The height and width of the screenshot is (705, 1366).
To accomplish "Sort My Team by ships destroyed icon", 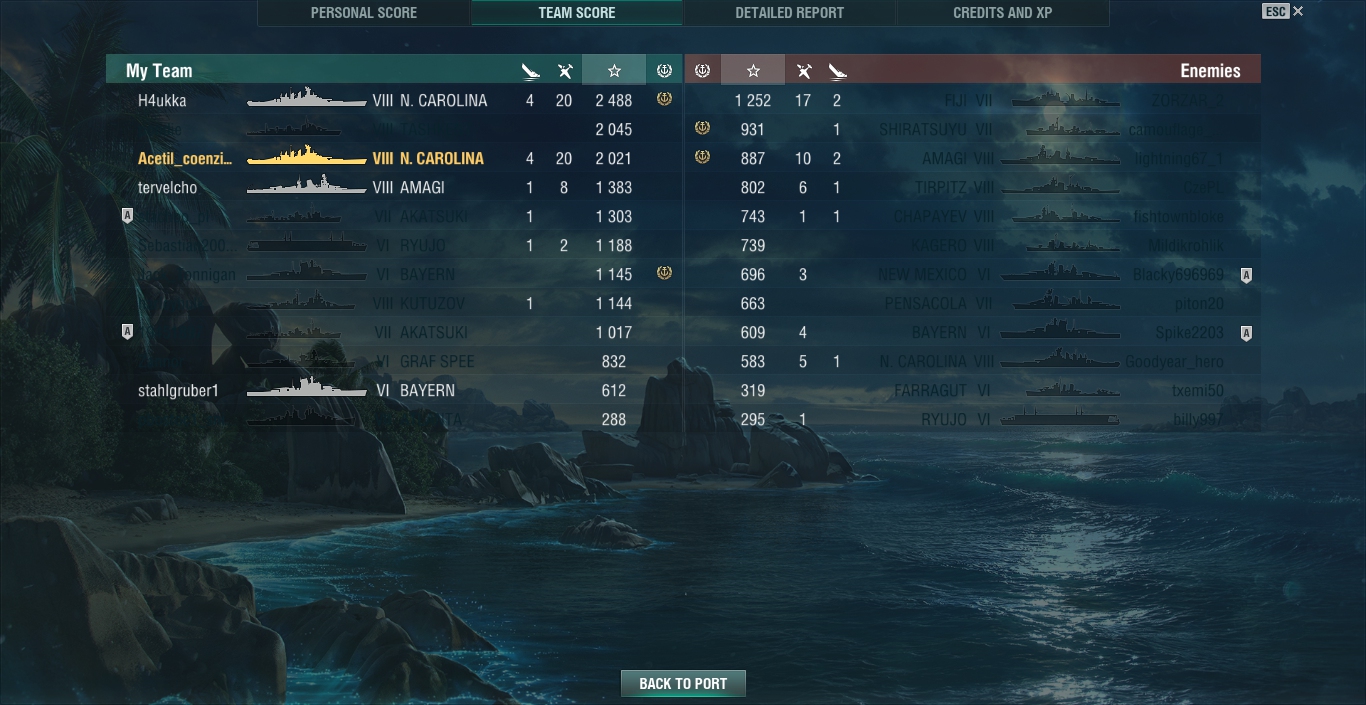I will click(x=530, y=71).
